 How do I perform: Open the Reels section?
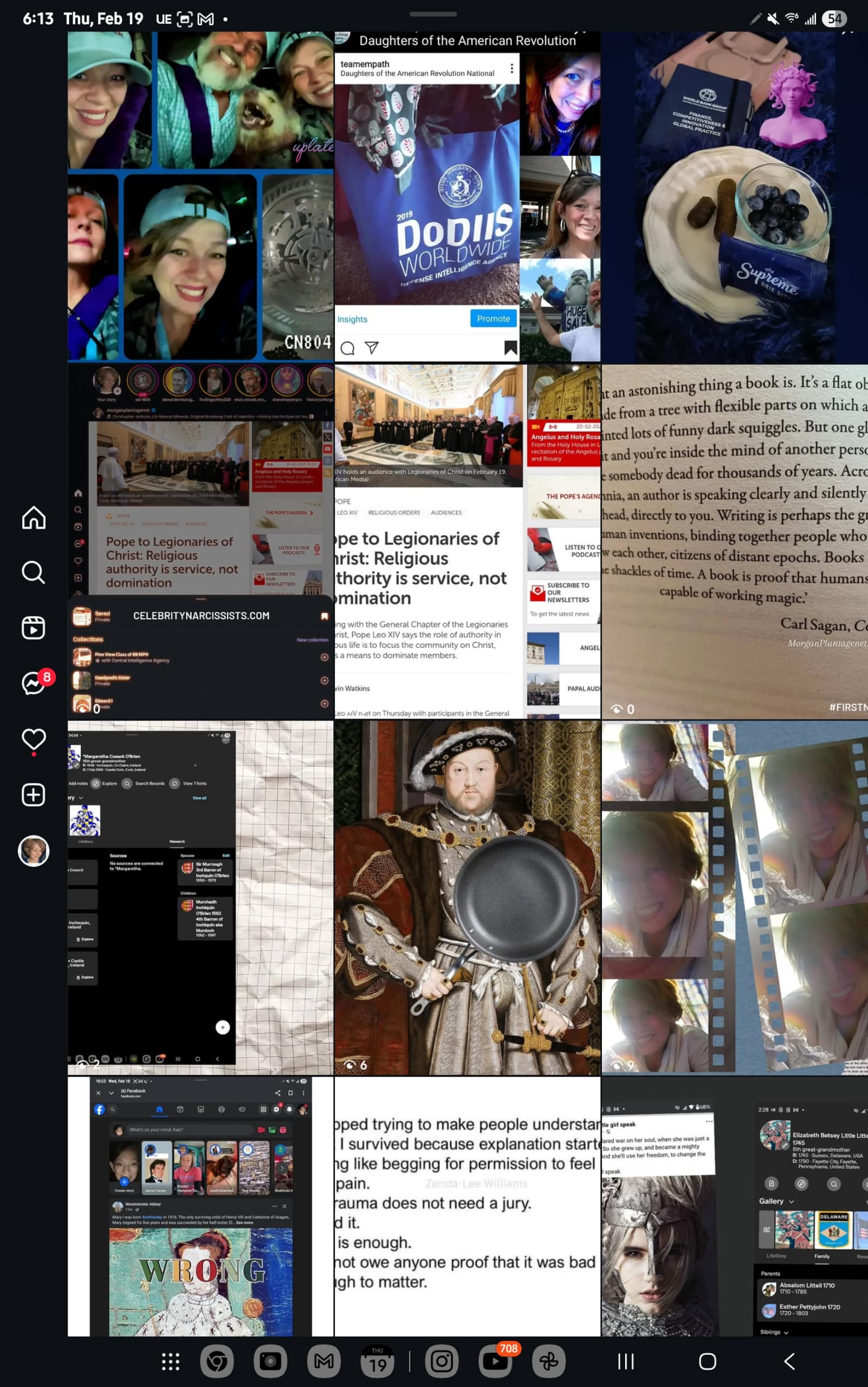point(33,627)
